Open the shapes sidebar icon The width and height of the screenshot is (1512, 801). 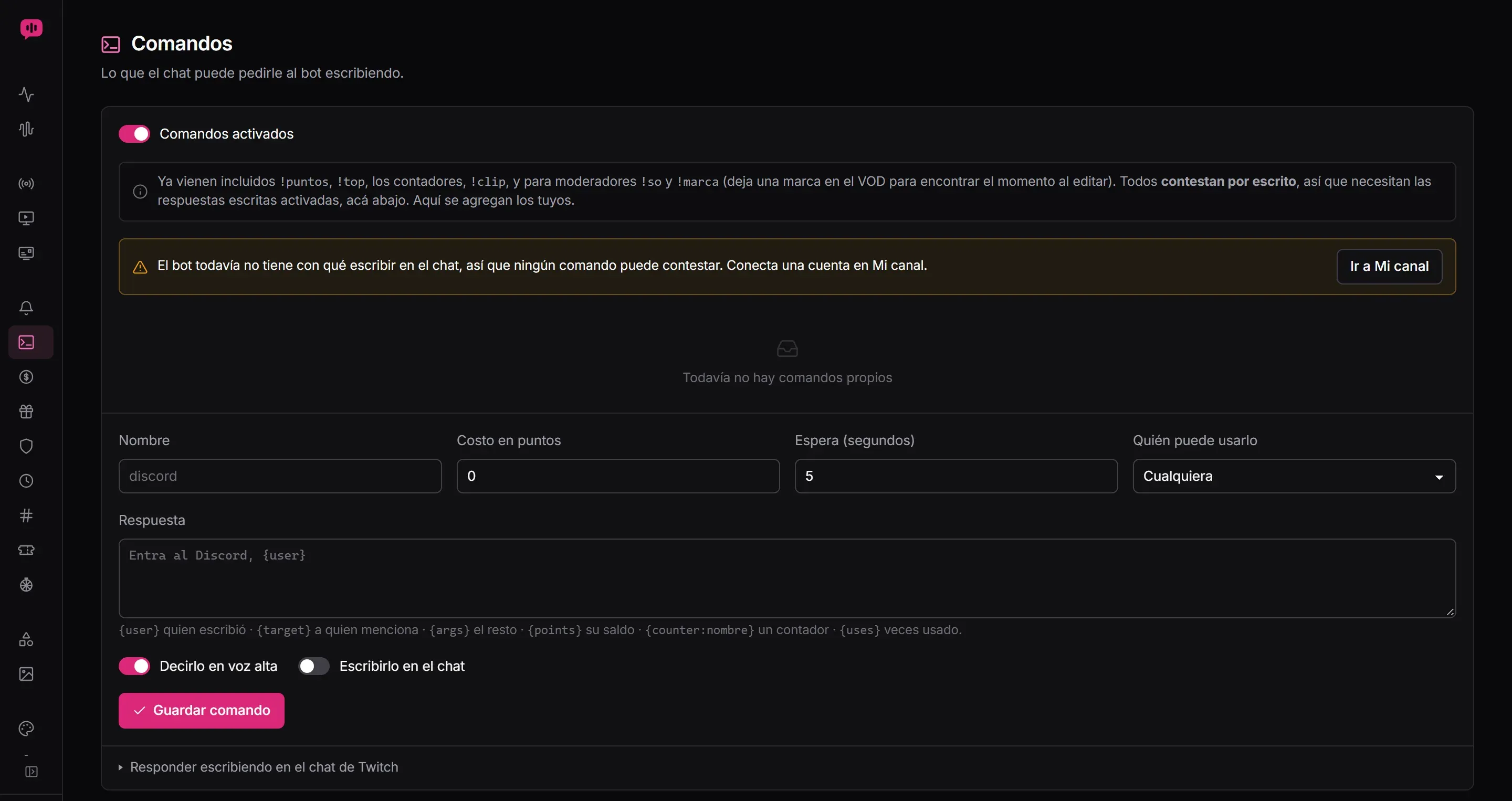pos(26,639)
